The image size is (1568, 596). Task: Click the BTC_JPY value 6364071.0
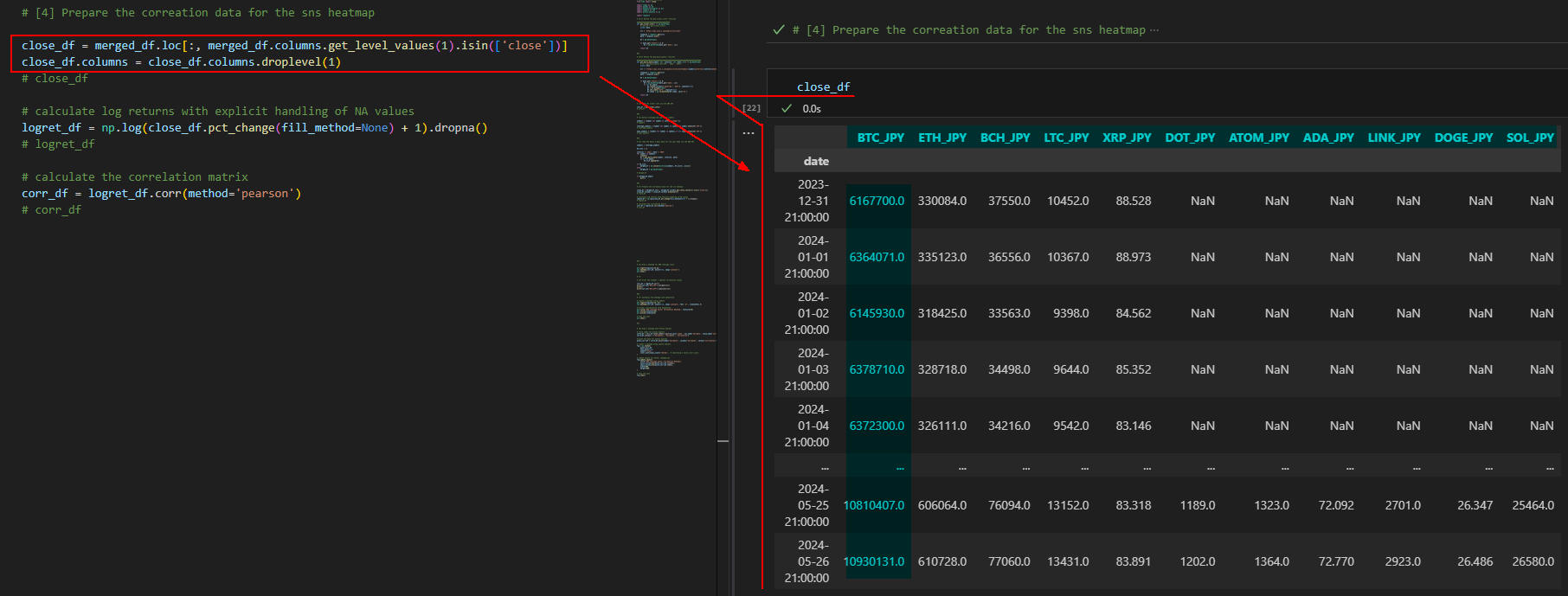point(877,257)
